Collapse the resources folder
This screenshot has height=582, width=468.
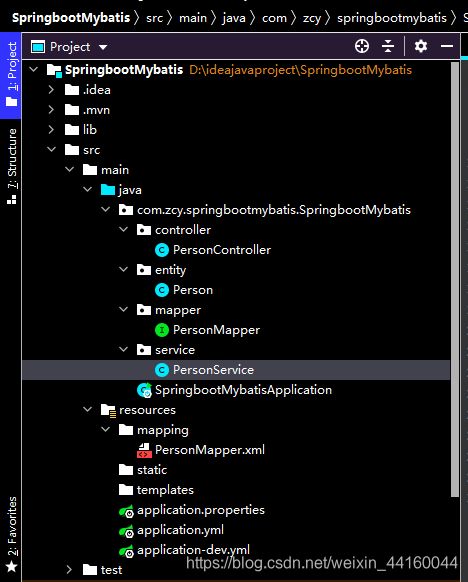88,409
